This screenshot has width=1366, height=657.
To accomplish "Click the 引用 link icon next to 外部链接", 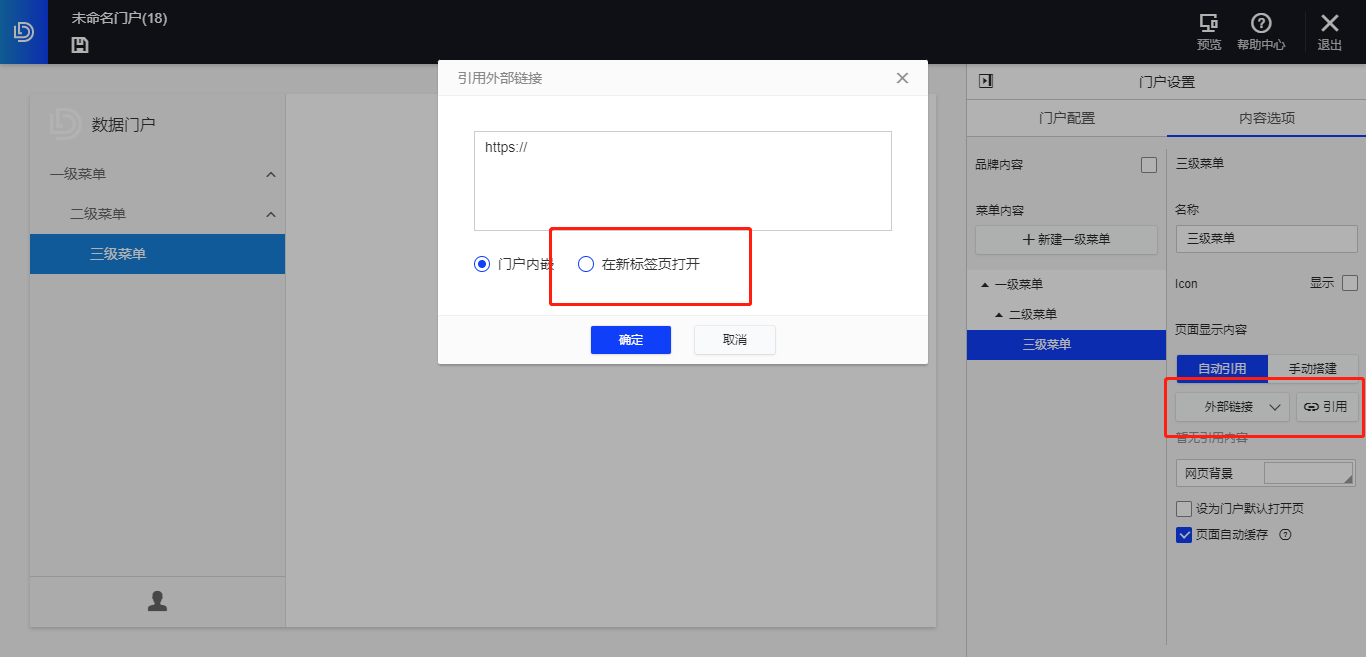I will click(x=1326, y=406).
